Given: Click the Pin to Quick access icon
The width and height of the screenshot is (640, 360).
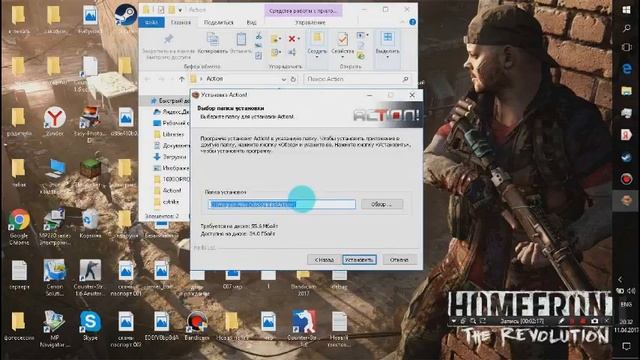Looking at the screenshot, I should click(168, 40).
